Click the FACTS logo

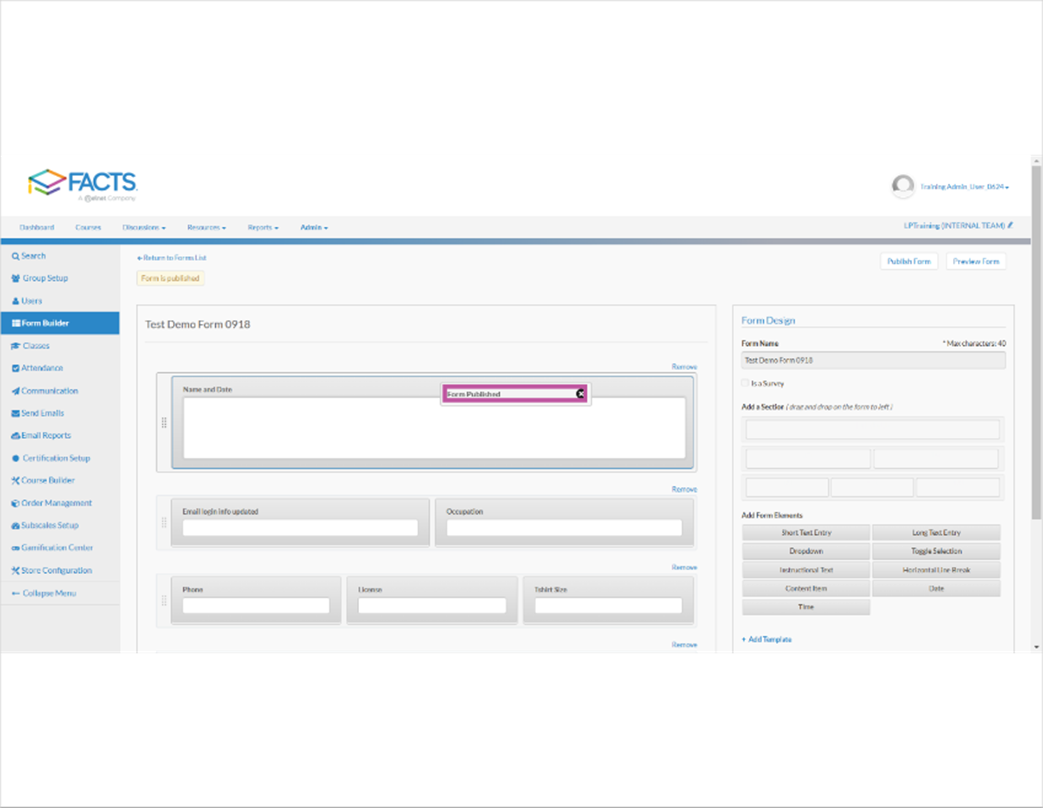click(82, 184)
